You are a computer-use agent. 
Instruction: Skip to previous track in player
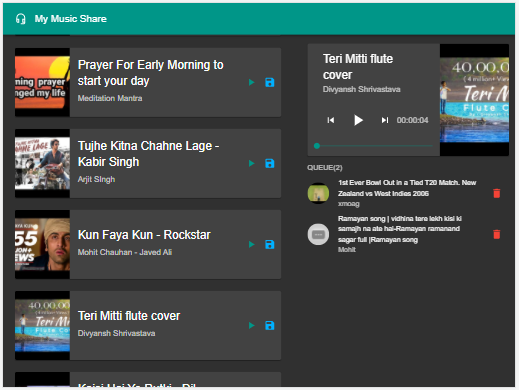pos(331,120)
